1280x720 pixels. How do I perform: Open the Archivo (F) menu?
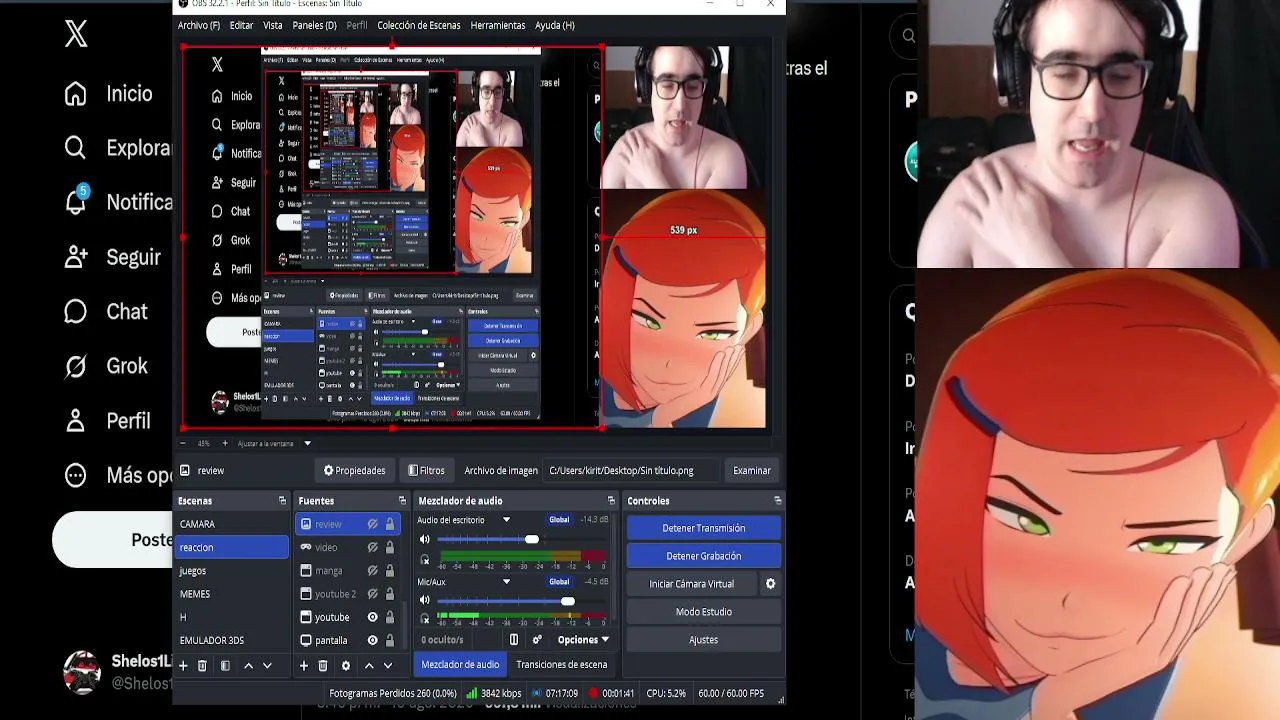(199, 25)
